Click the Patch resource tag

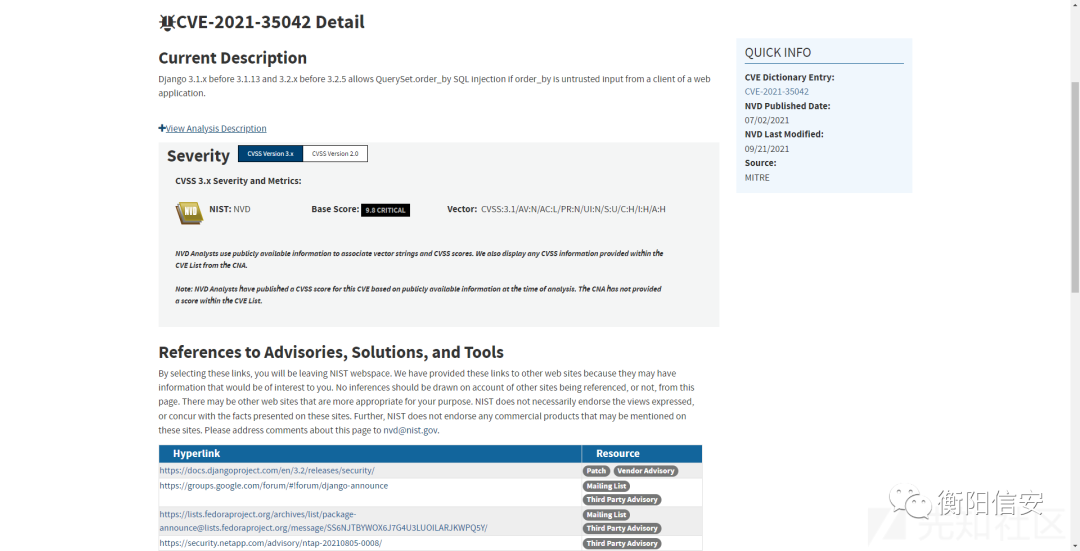596,471
